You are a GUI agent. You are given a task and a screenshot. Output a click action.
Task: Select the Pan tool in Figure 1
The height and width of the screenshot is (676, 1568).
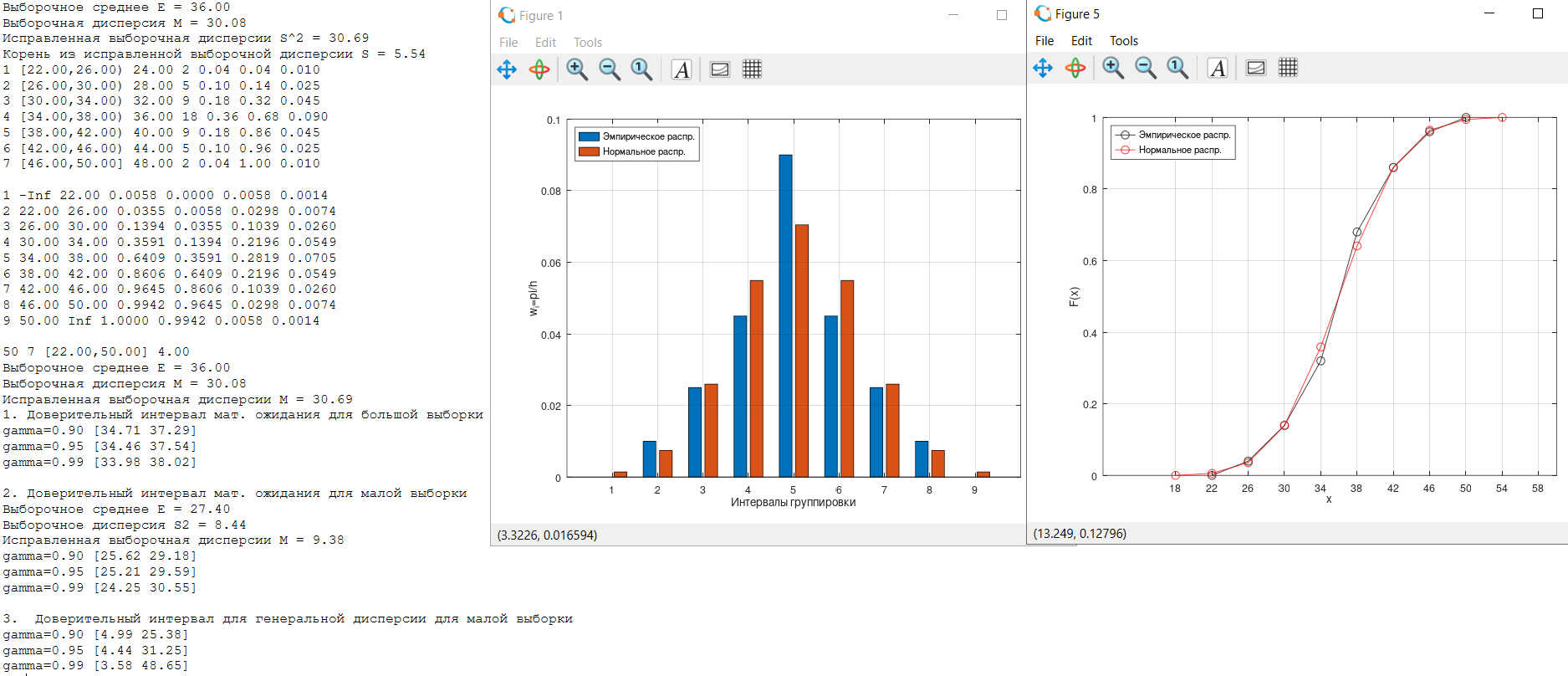point(507,69)
